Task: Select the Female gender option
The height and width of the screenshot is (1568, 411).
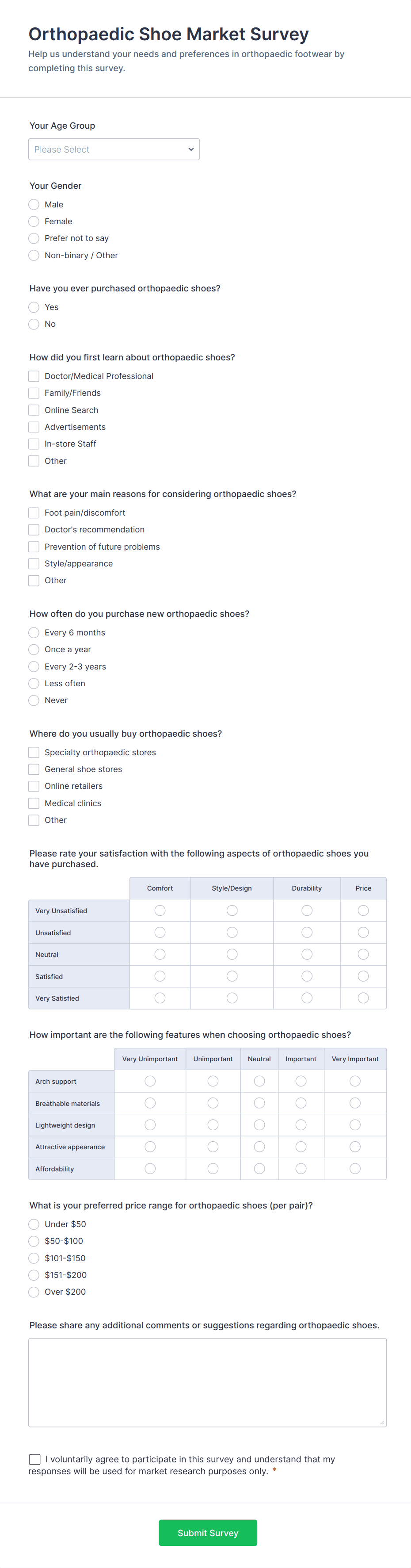Action: click(x=34, y=221)
